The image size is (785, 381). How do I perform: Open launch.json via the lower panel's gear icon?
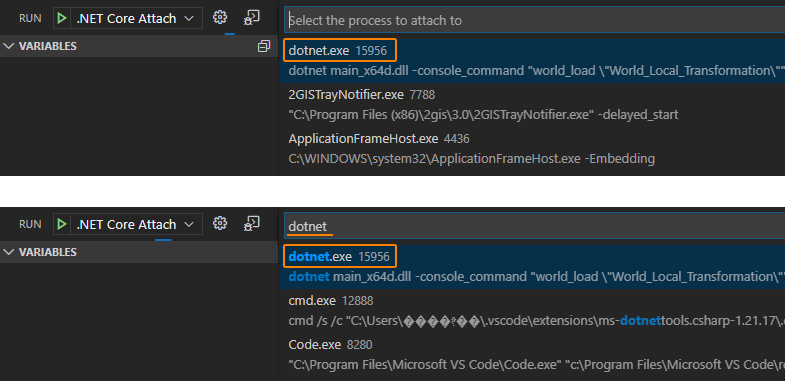point(220,223)
